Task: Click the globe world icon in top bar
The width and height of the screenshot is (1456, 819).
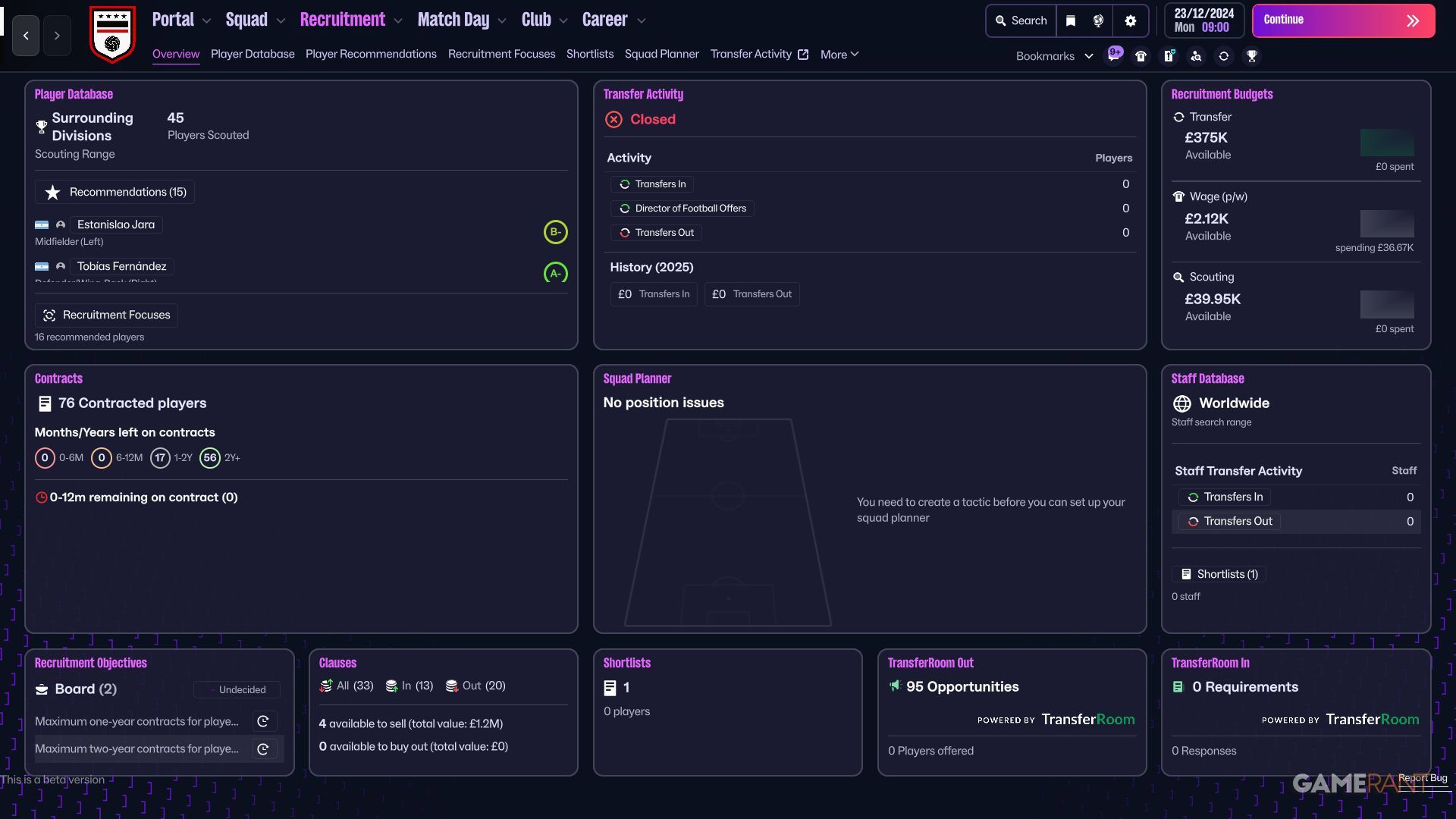Action: pos(1098,20)
